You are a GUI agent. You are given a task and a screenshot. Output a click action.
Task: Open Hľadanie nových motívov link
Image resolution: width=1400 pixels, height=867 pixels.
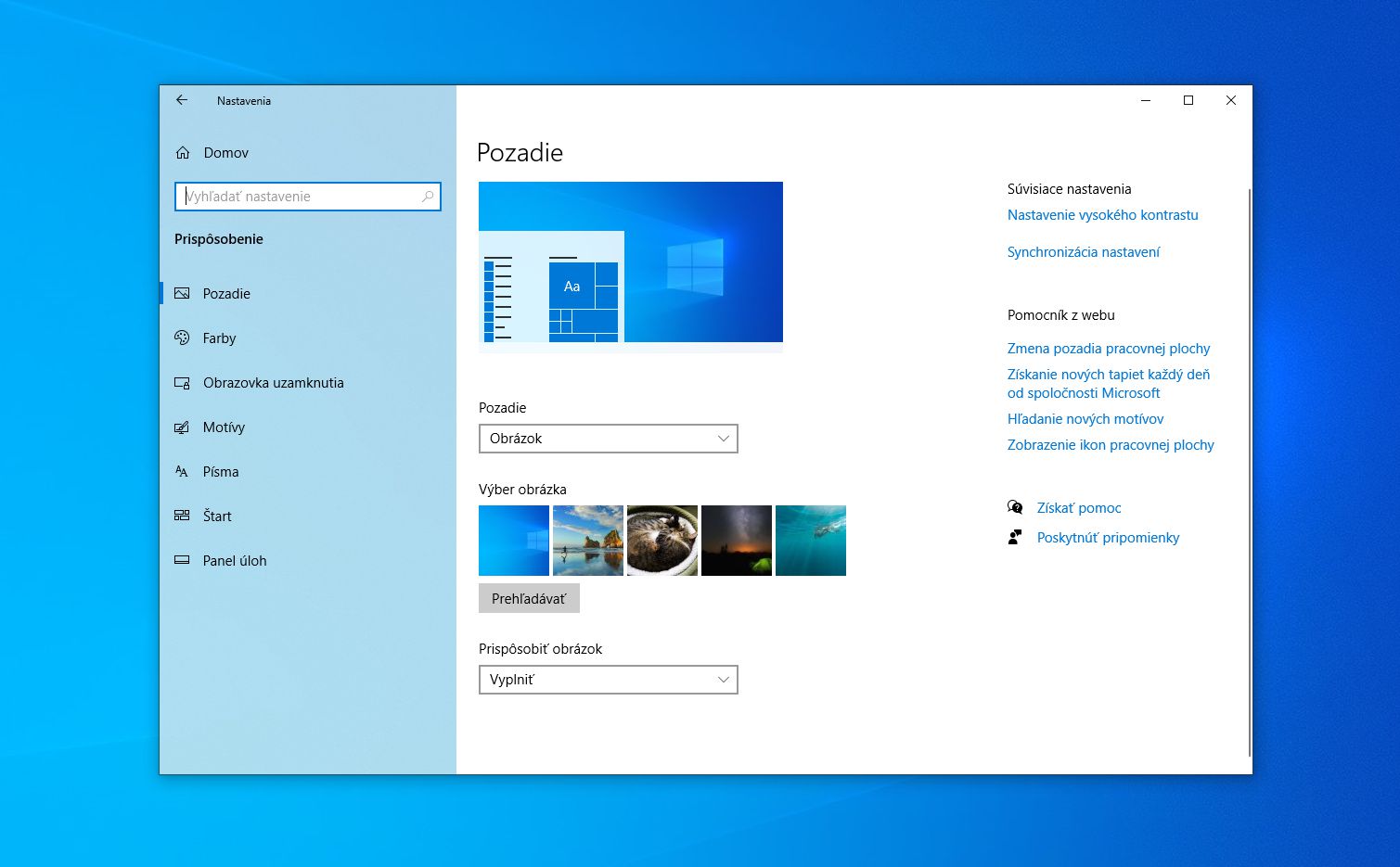tap(1085, 418)
